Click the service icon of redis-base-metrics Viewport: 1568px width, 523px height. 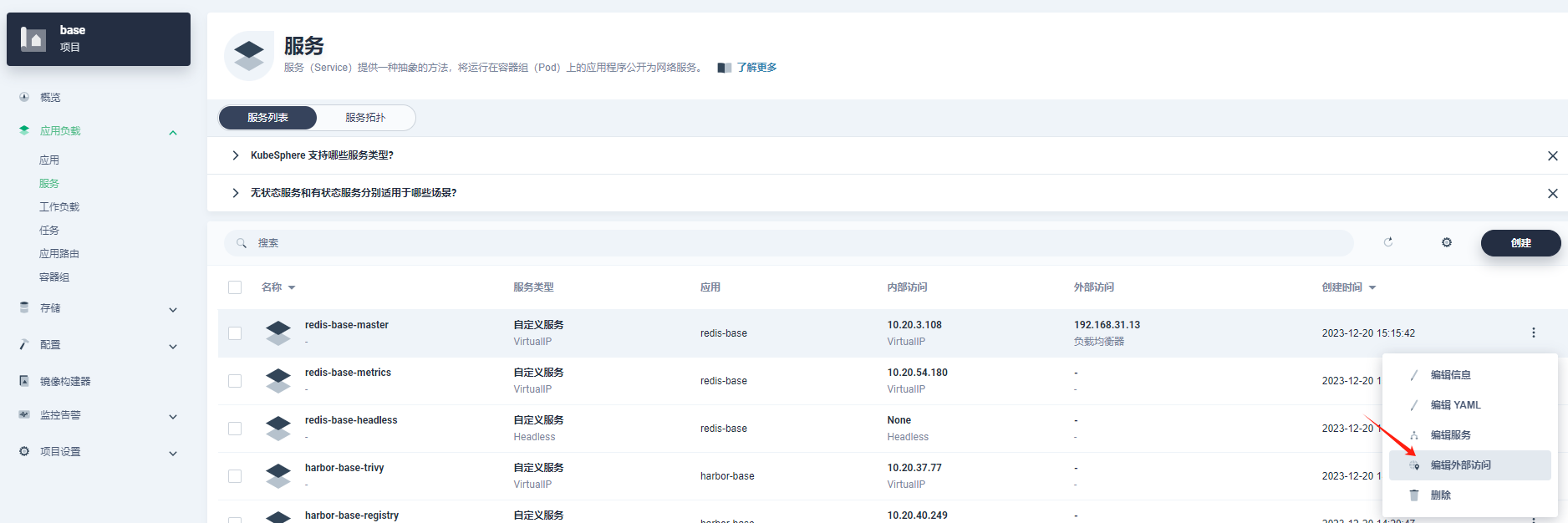pyautogui.click(x=278, y=380)
